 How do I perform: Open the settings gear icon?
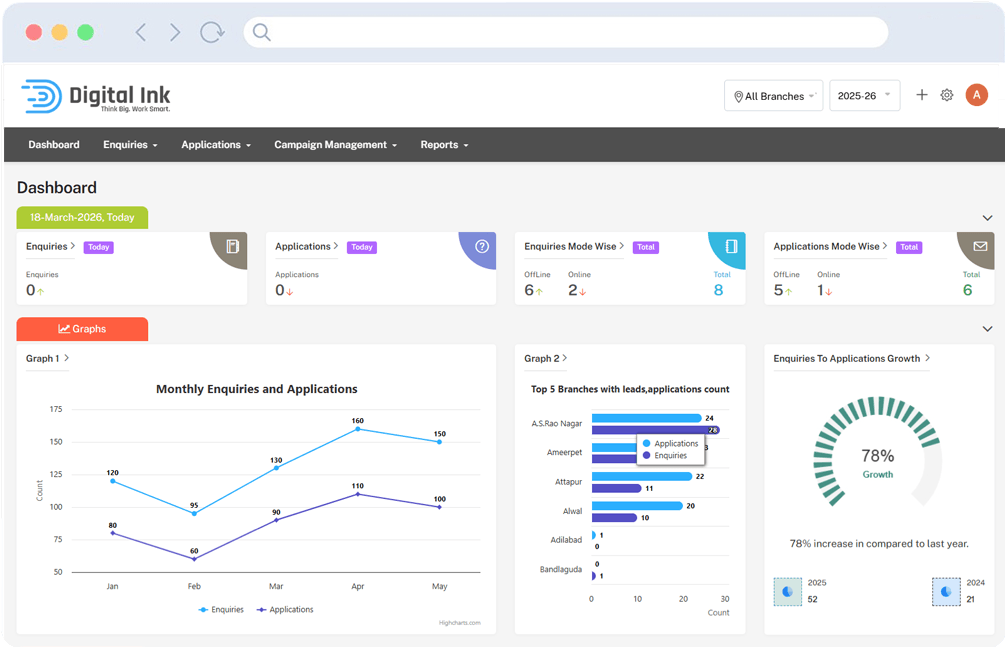947,95
